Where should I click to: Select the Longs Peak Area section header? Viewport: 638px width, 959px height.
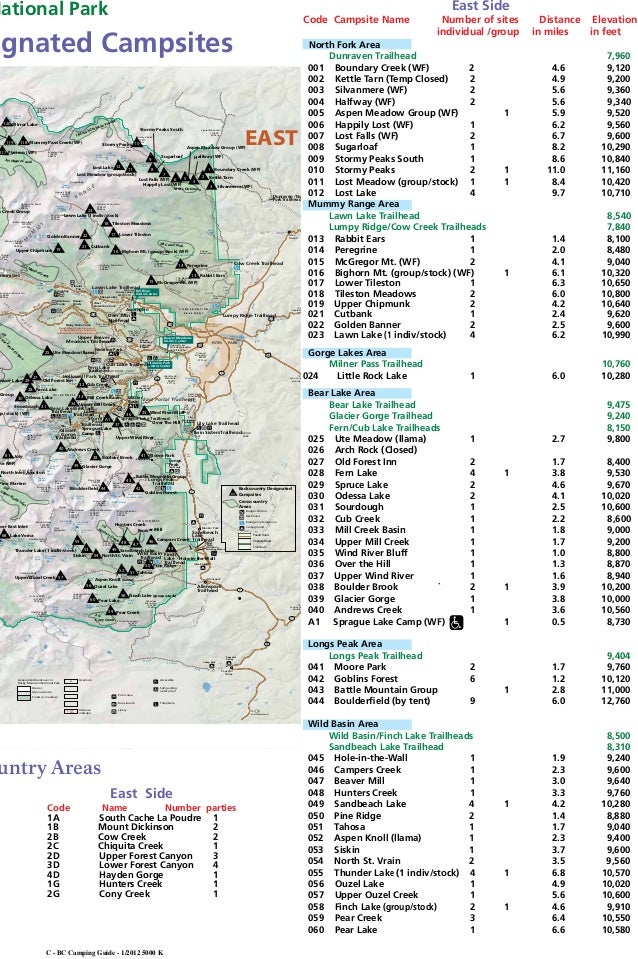pyautogui.click(x=356, y=644)
